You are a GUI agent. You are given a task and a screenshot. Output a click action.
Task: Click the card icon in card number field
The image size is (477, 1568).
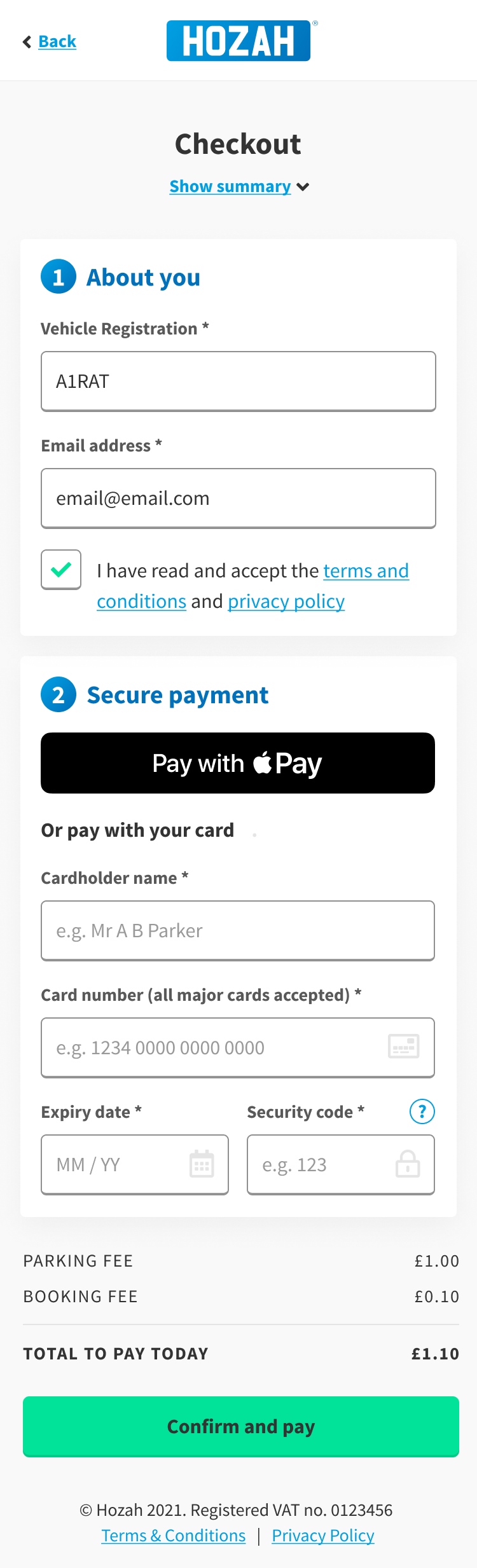[404, 1047]
